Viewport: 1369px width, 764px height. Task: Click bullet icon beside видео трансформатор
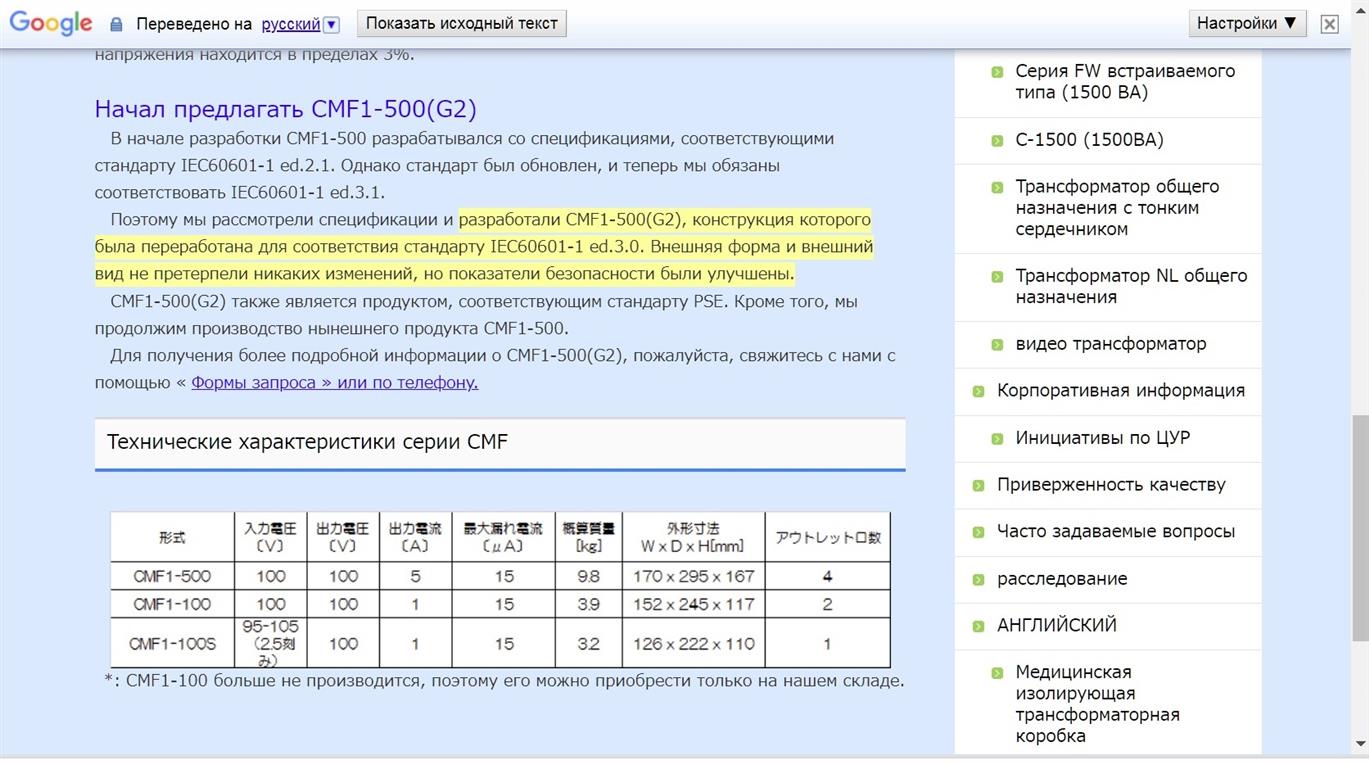(x=997, y=345)
